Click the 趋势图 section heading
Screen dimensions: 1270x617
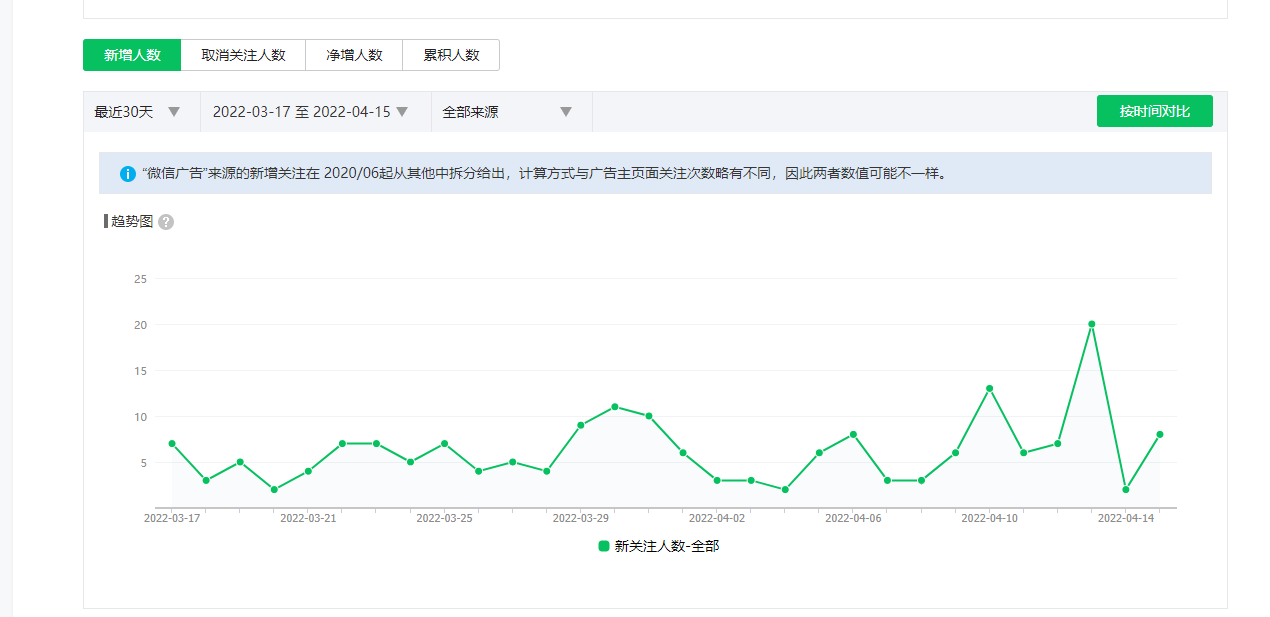point(132,222)
